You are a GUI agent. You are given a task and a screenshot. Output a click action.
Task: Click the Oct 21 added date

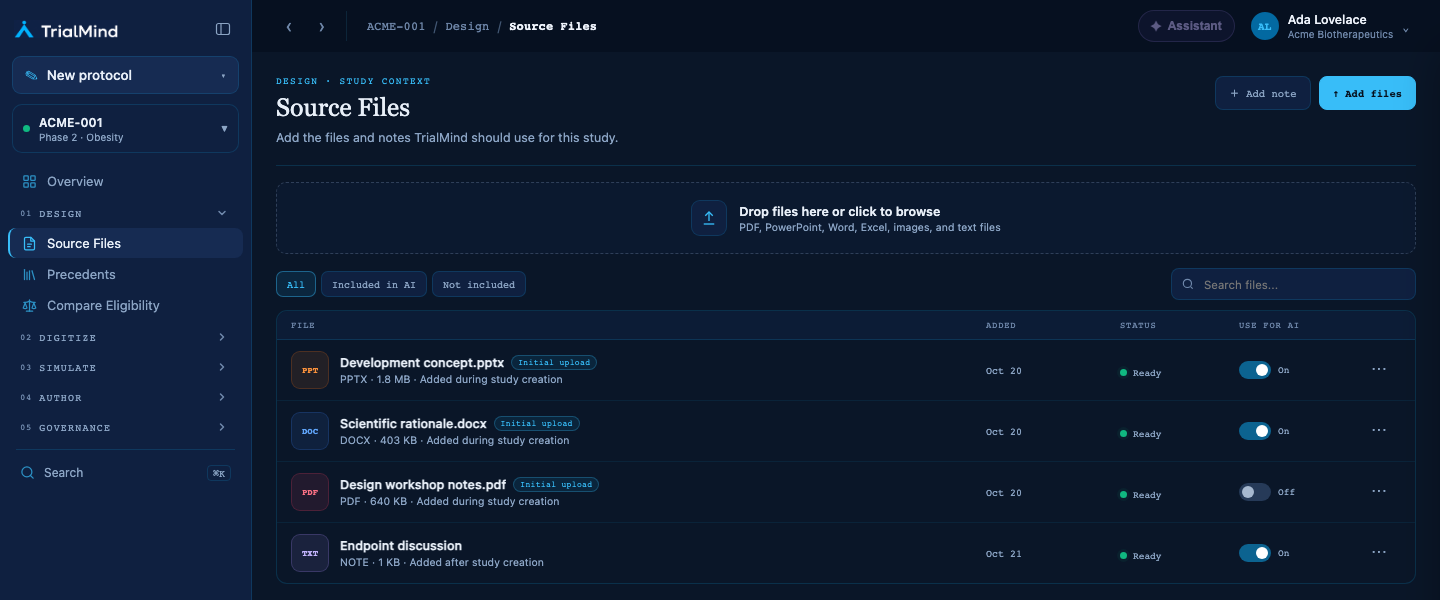pyautogui.click(x=1003, y=554)
